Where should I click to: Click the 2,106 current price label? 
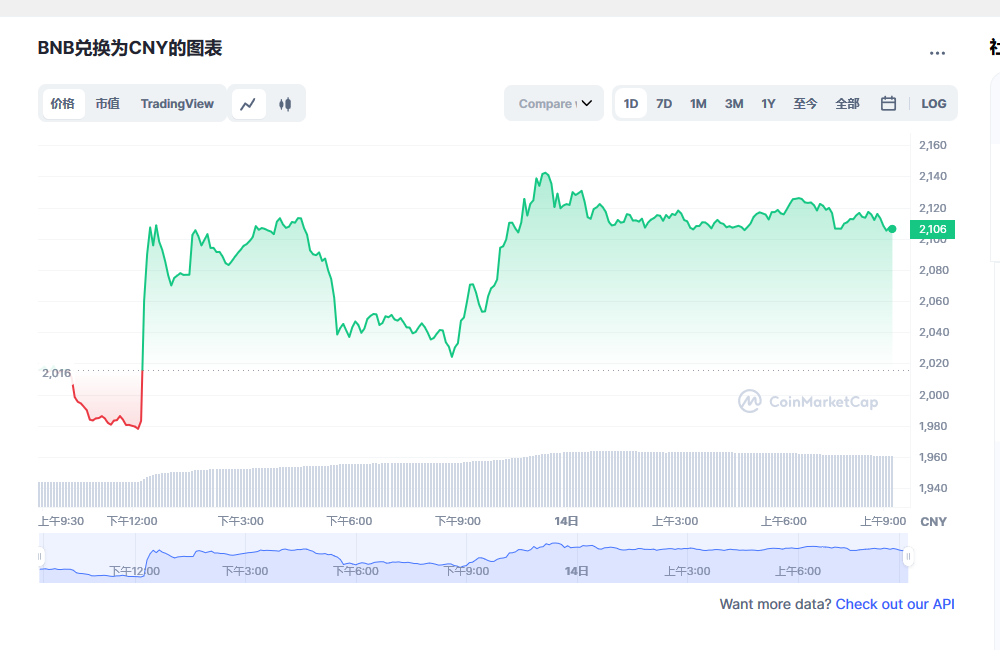(932, 229)
